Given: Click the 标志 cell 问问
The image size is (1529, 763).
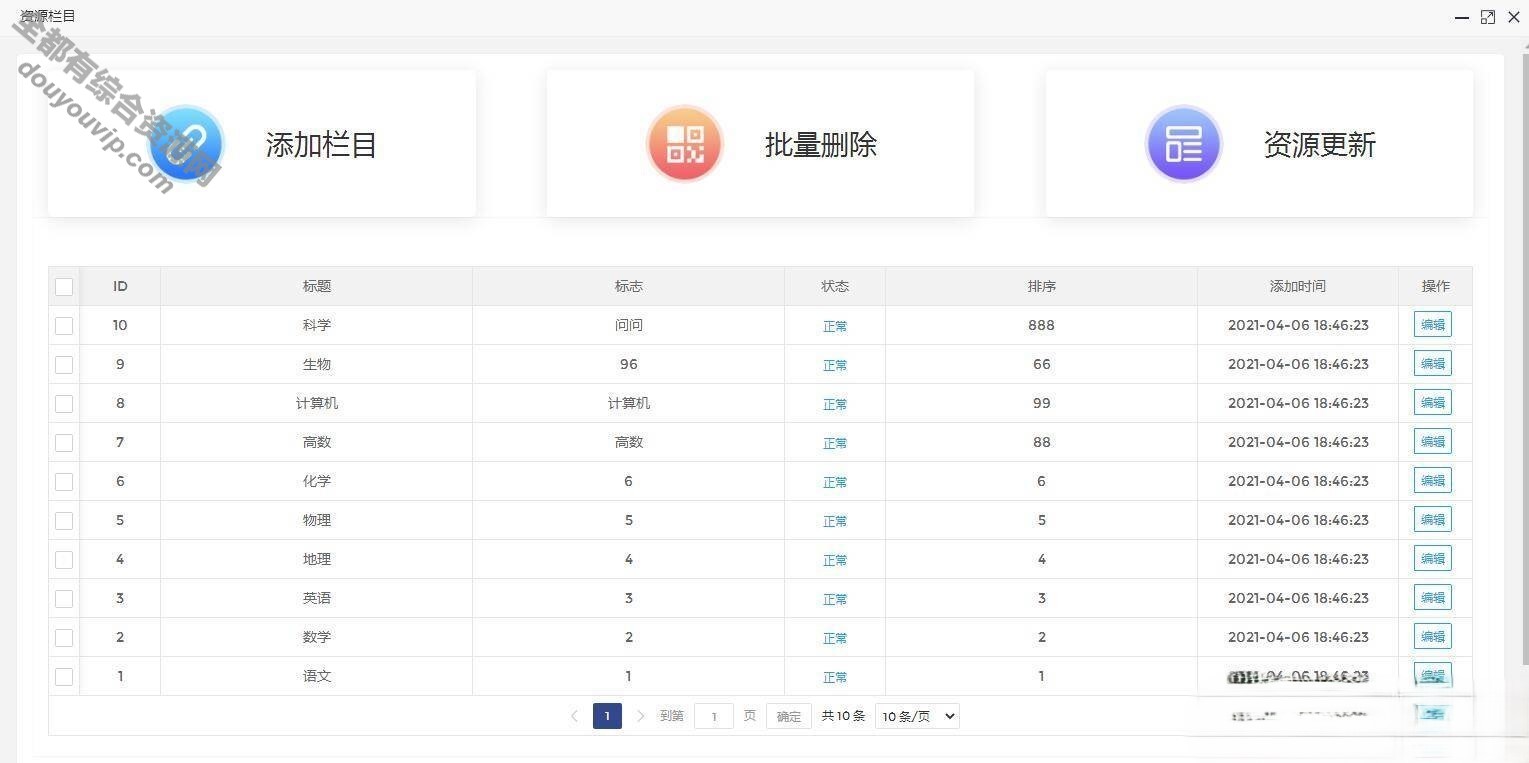Looking at the screenshot, I should tap(629, 325).
